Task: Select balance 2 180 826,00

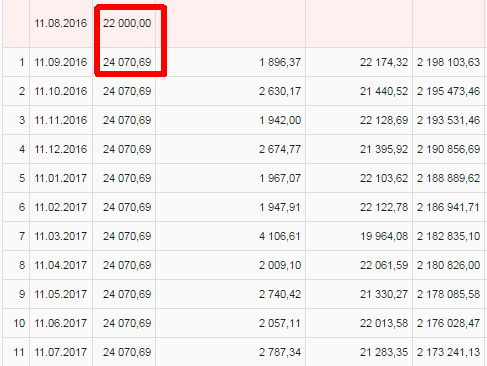Action: click(x=448, y=265)
